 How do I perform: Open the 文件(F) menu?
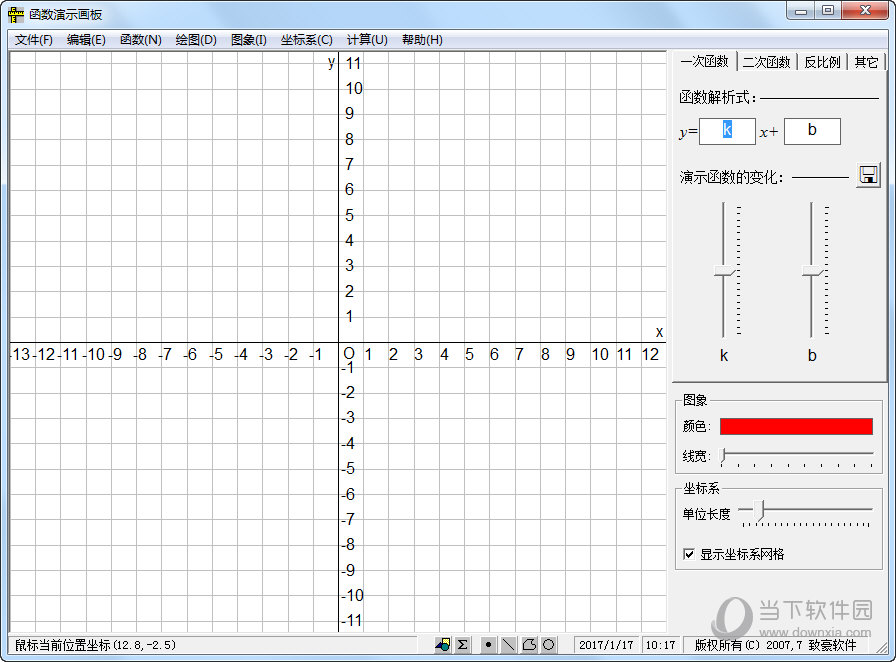click(34, 40)
